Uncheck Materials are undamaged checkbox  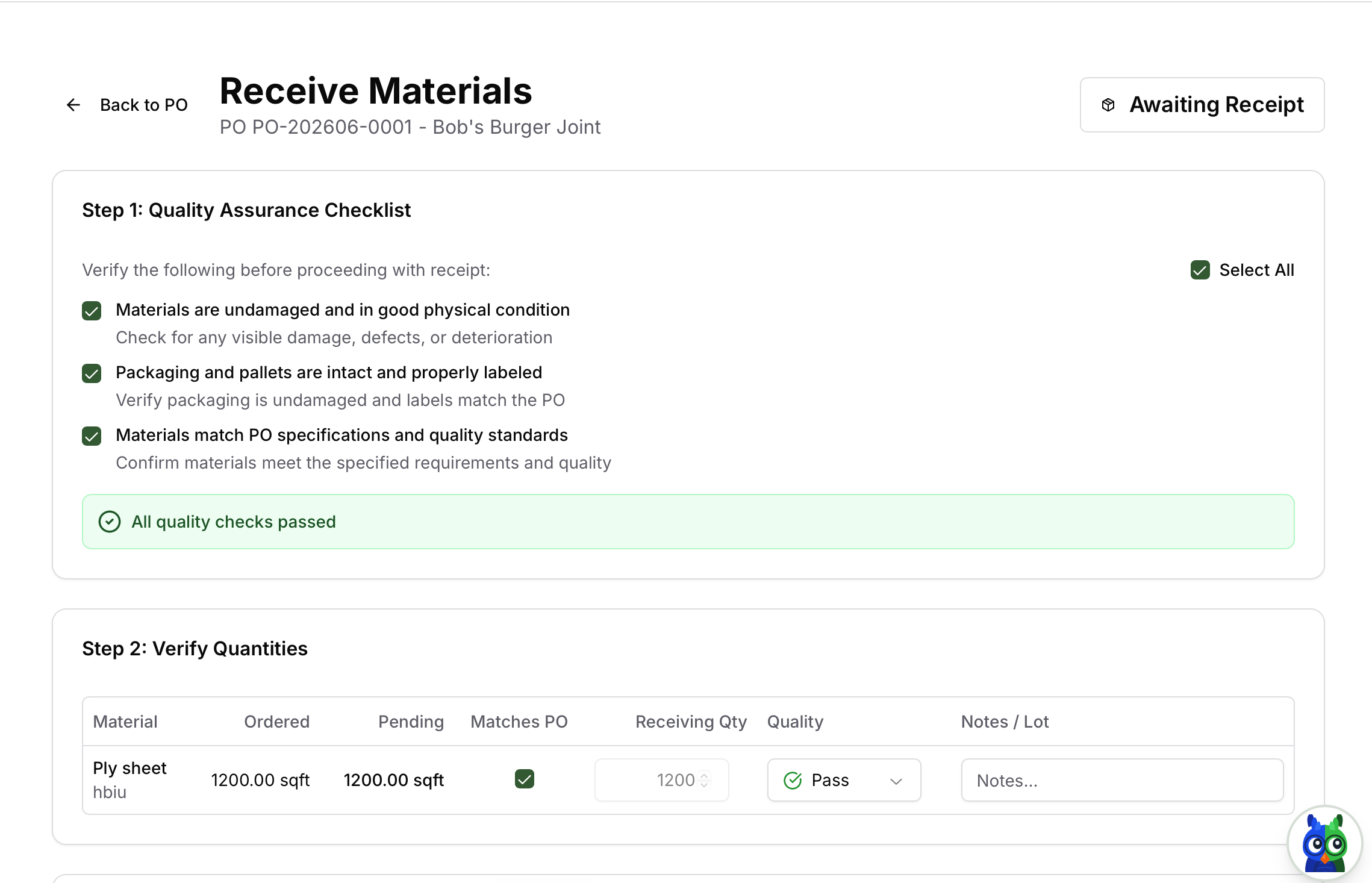(92, 311)
